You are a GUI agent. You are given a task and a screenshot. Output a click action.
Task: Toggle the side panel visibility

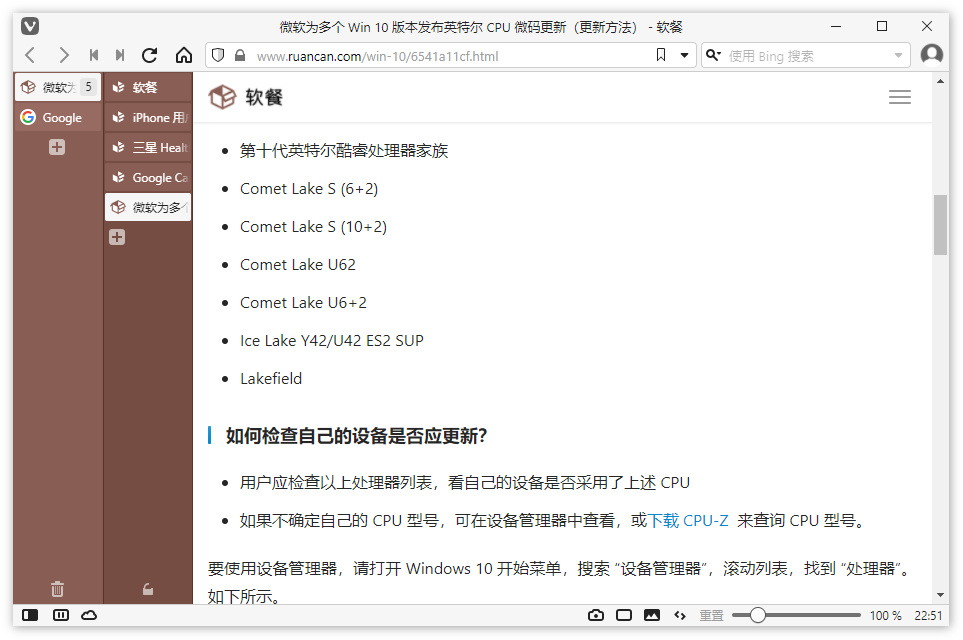(x=31, y=615)
